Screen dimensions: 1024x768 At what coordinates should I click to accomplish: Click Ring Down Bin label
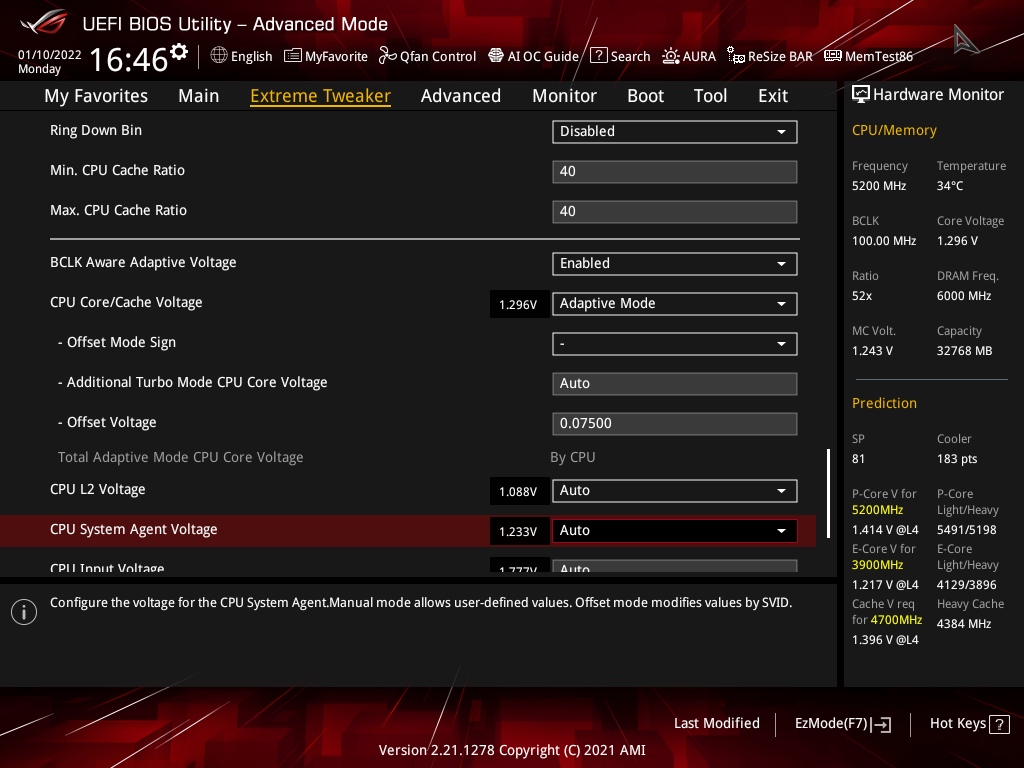coord(96,130)
